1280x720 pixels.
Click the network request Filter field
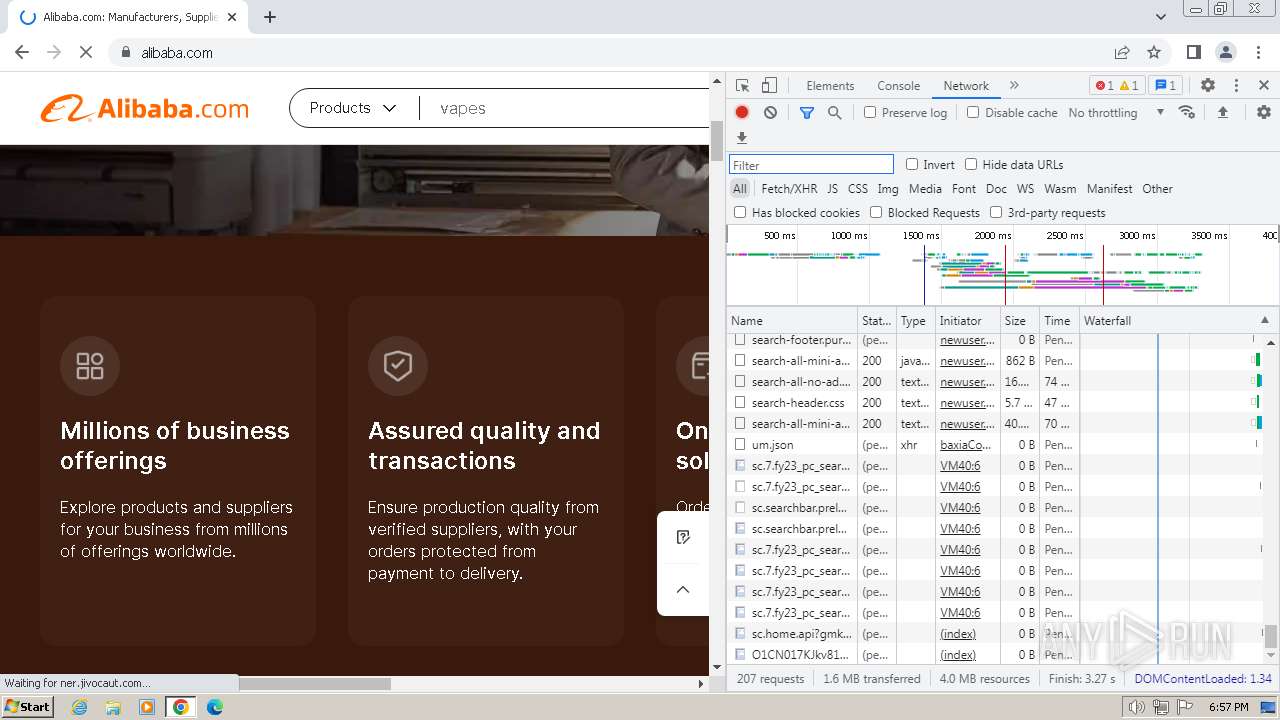811,165
